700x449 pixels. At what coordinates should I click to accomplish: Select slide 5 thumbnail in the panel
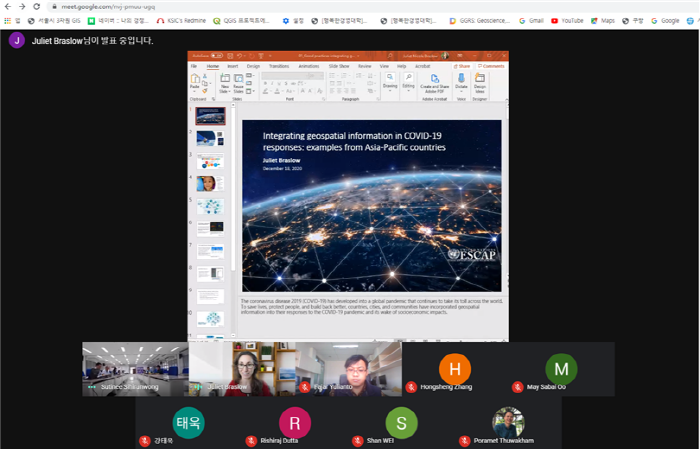pyautogui.click(x=210, y=206)
